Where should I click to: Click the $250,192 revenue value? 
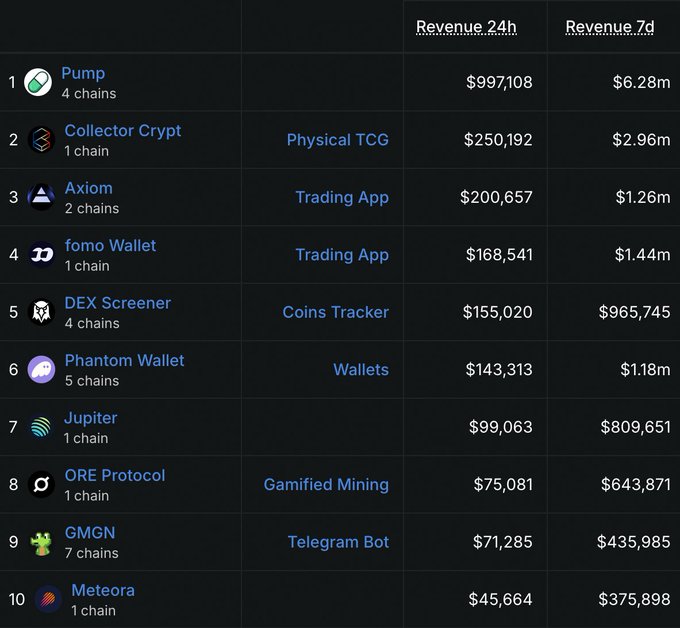[x=498, y=140]
